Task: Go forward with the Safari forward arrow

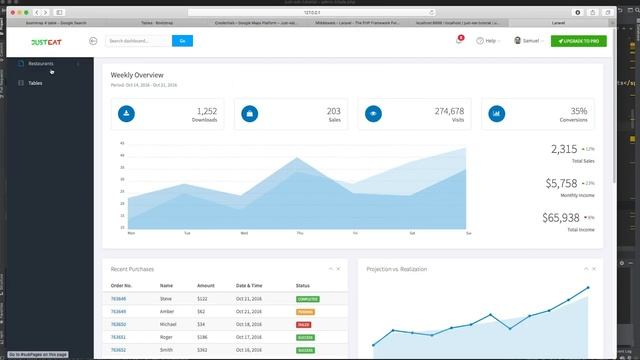Action: pos(46,13)
